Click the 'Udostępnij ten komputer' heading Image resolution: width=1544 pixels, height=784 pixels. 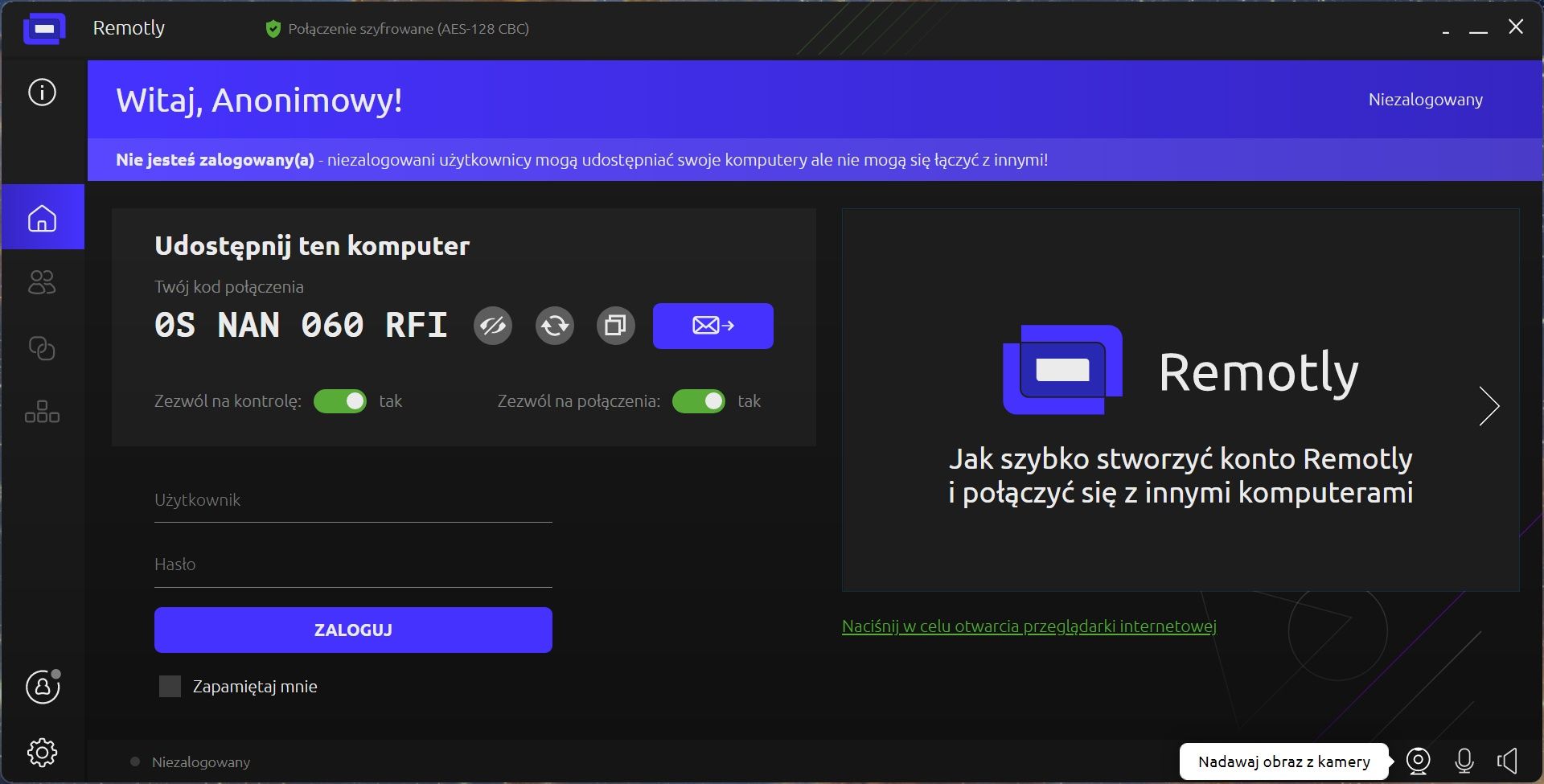312,246
